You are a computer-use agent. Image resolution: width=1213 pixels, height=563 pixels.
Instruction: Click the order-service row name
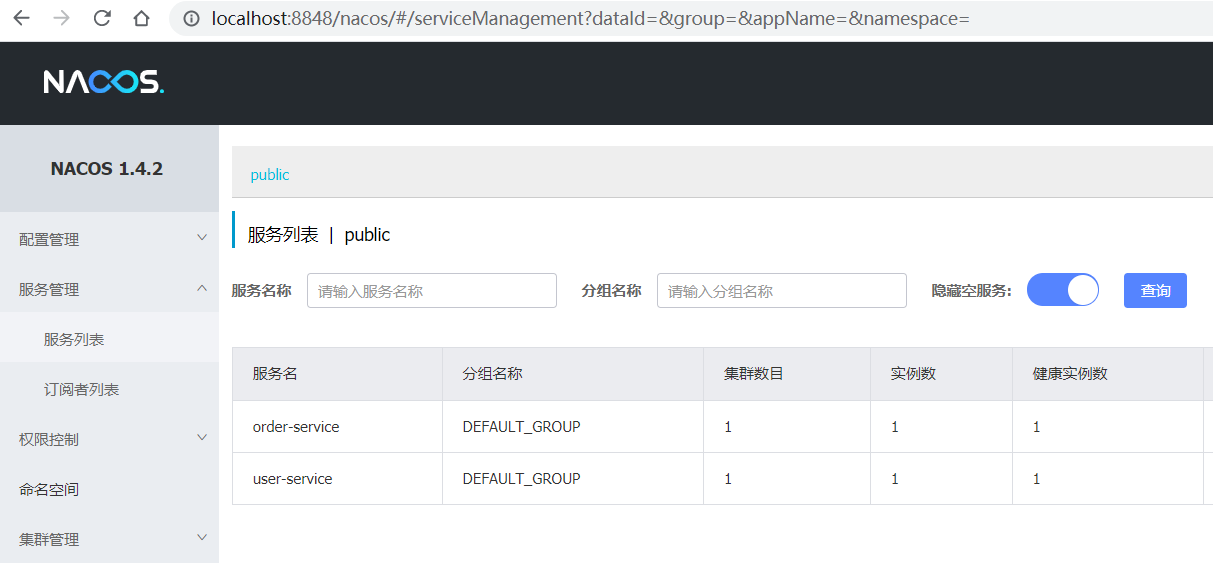[x=296, y=427]
